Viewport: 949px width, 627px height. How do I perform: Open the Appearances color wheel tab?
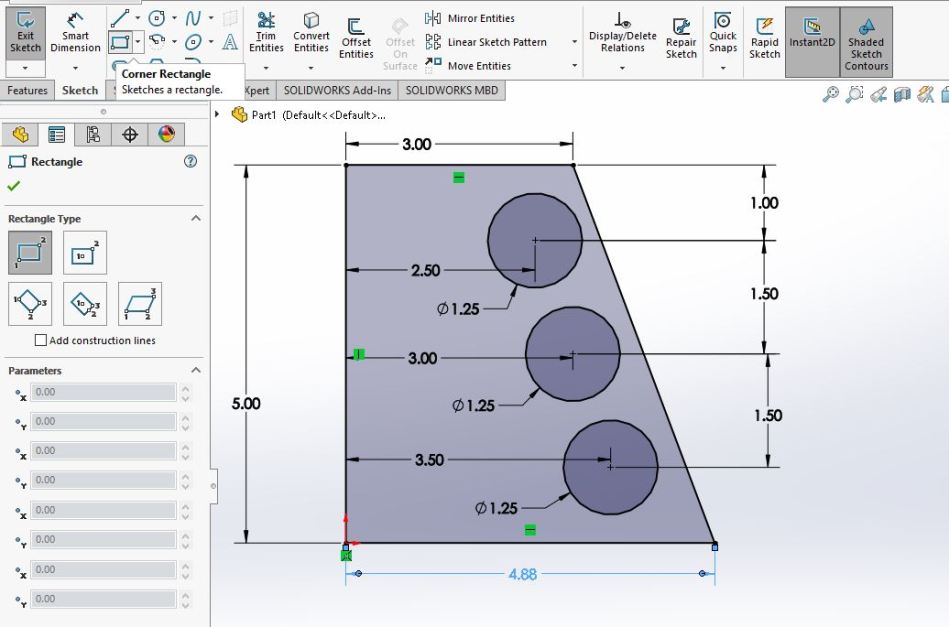coord(166,135)
